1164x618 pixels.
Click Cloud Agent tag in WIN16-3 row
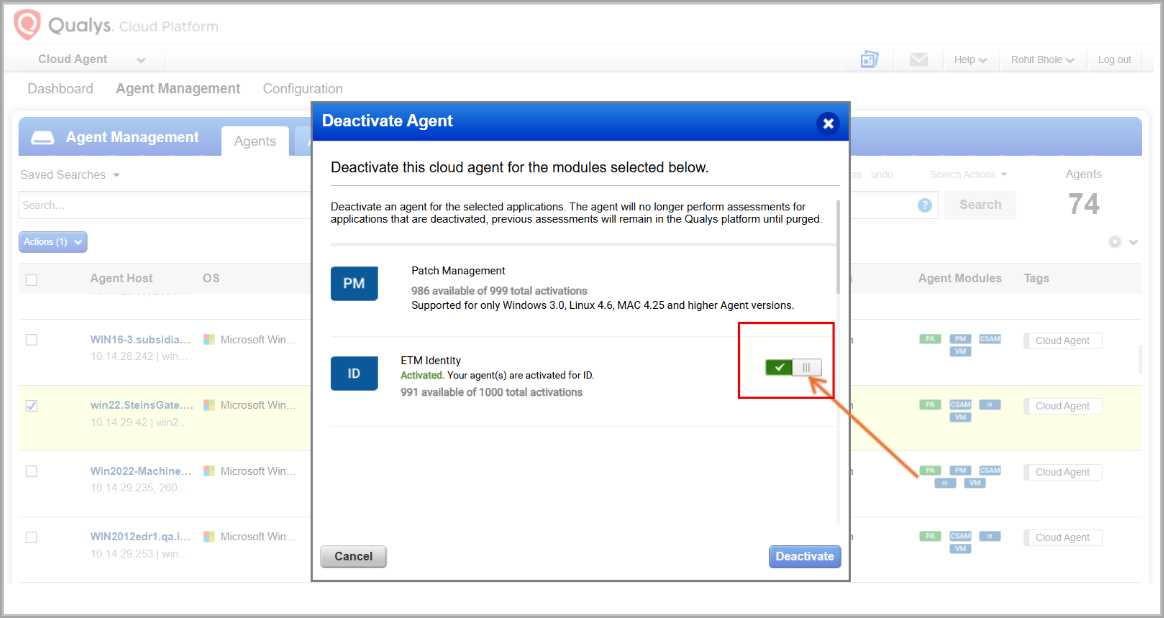pos(1062,340)
